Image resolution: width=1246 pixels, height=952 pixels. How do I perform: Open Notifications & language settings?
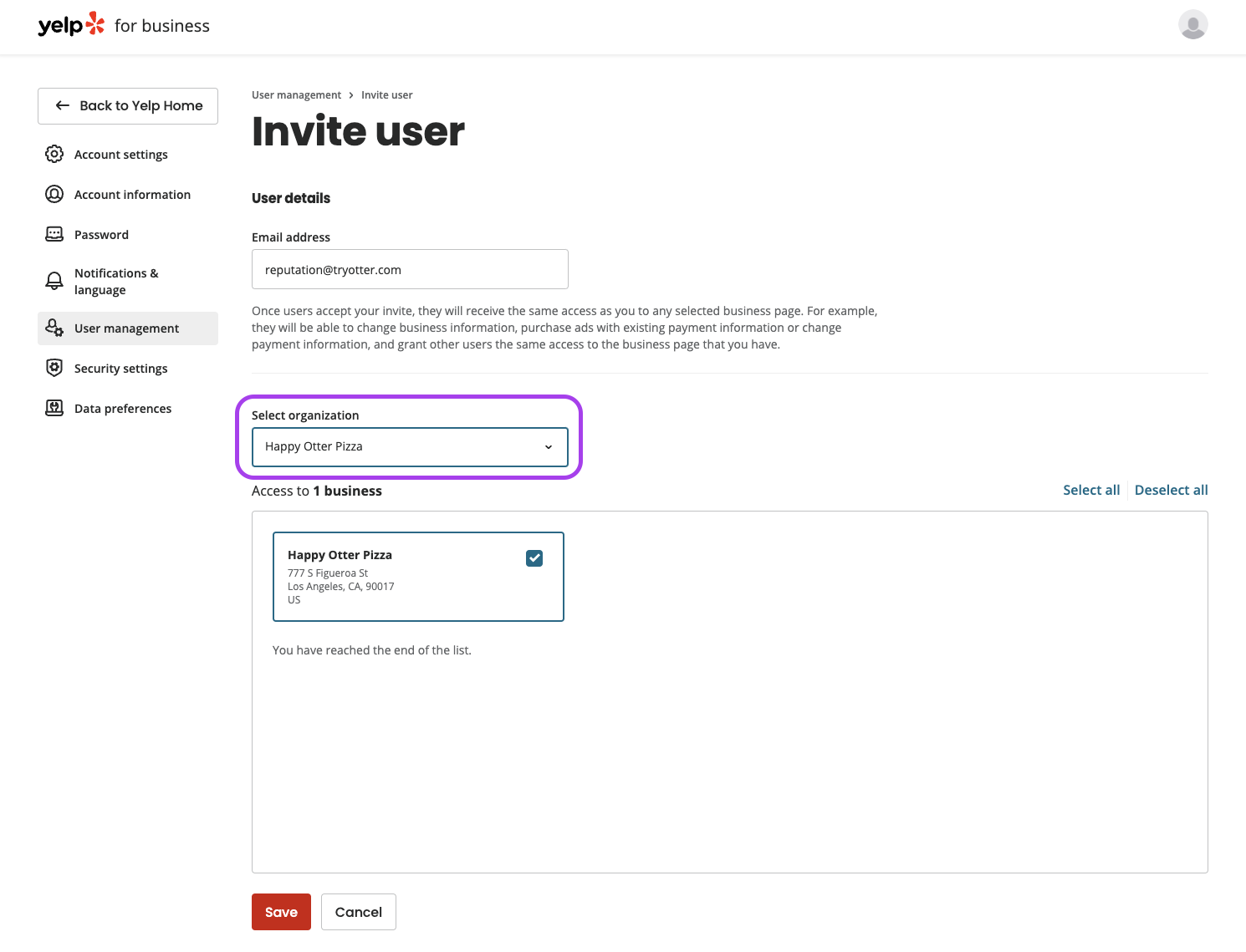(x=128, y=282)
